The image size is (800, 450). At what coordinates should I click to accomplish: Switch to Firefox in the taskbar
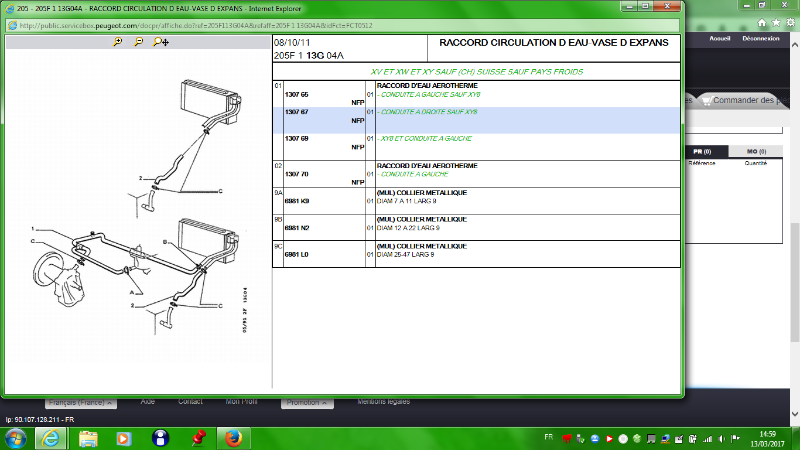coord(233,439)
